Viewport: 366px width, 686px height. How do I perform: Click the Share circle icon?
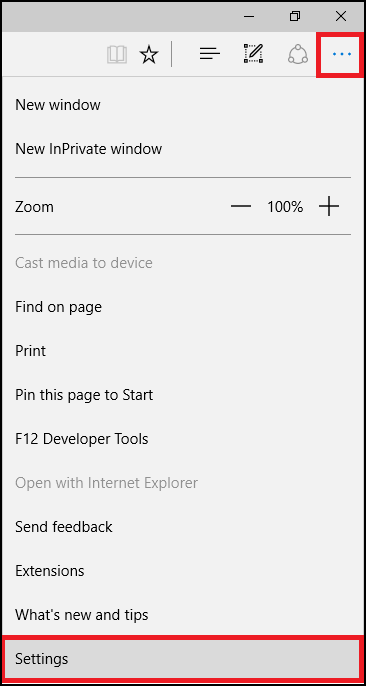tap(298, 55)
